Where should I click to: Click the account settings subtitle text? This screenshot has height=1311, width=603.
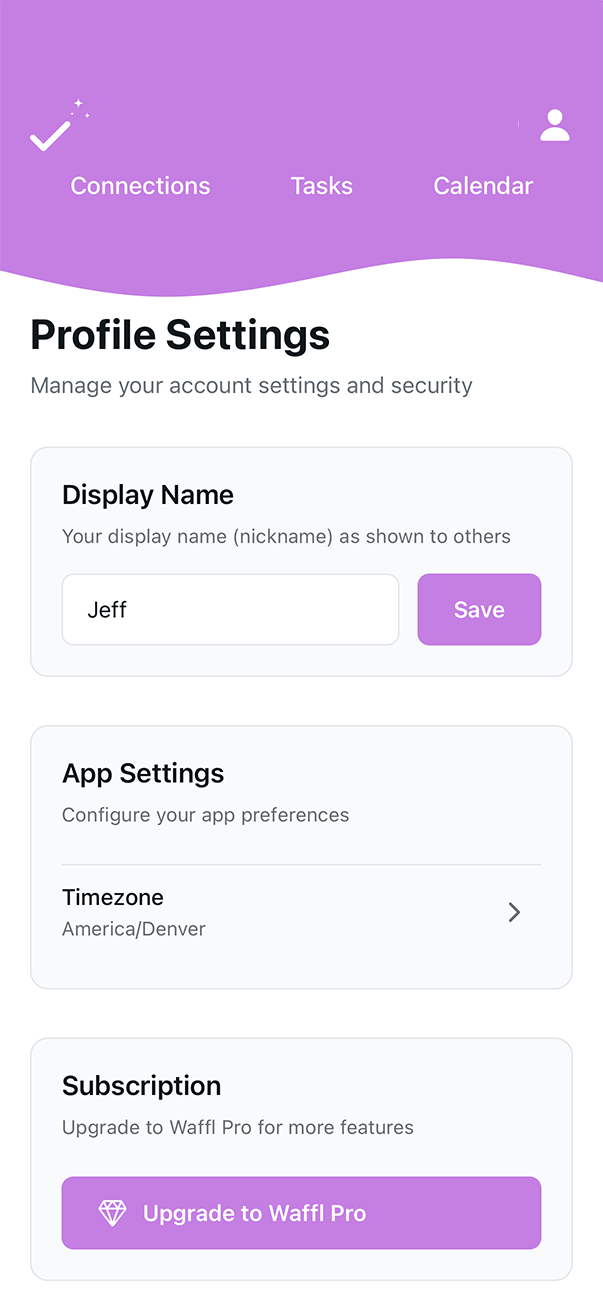tap(252, 385)
